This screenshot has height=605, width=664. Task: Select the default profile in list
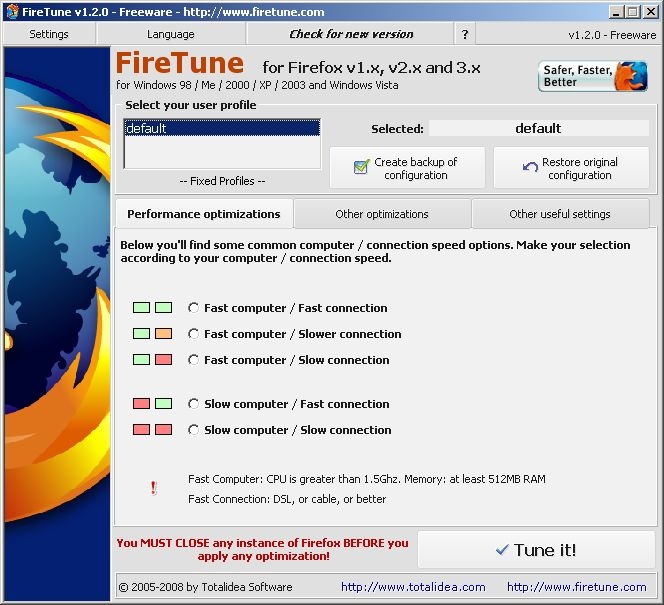point(221,128)
